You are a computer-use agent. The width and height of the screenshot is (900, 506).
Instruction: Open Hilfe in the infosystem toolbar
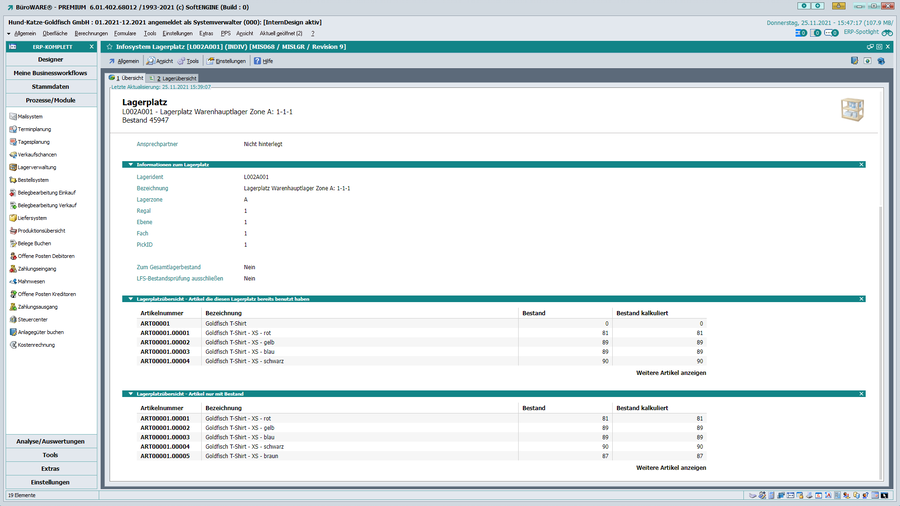(262, 61)
